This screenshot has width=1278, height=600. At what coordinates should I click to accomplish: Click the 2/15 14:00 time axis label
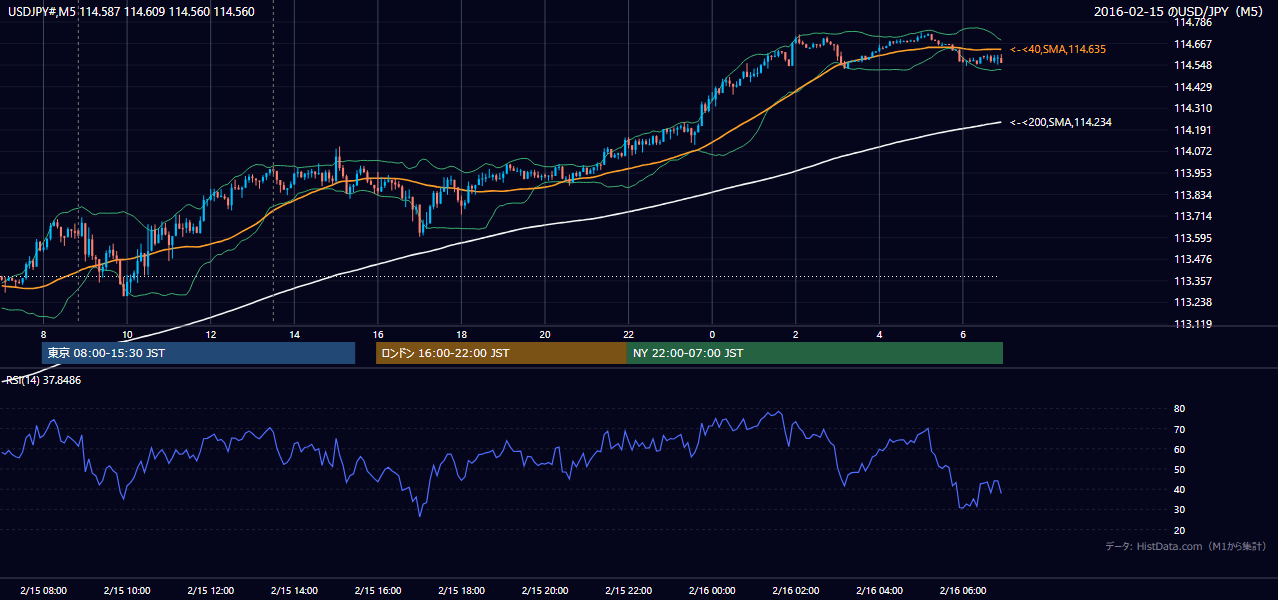294,591
